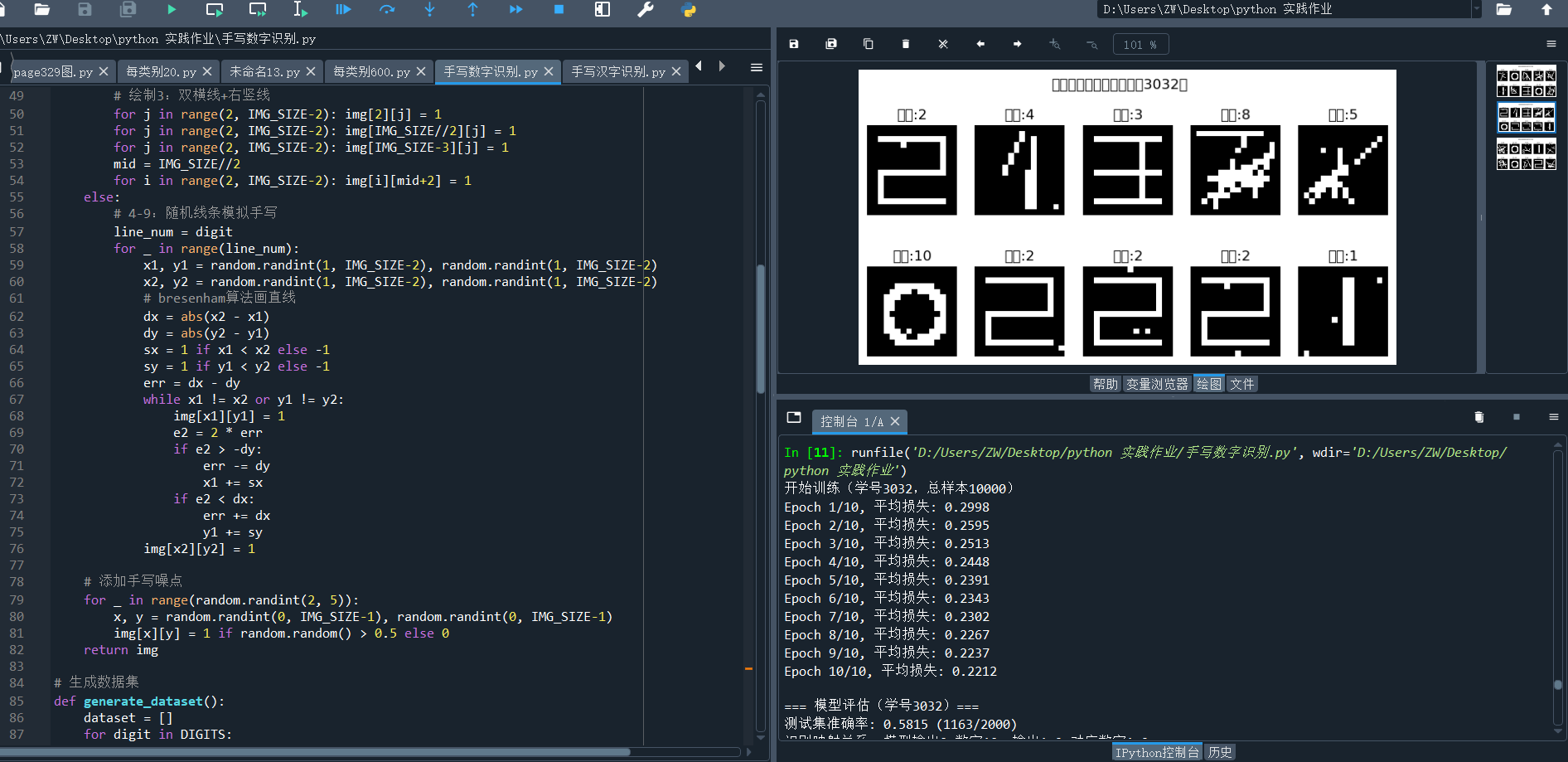
Task: Open the console tab browser icon
Action: (x=794, y=417)
